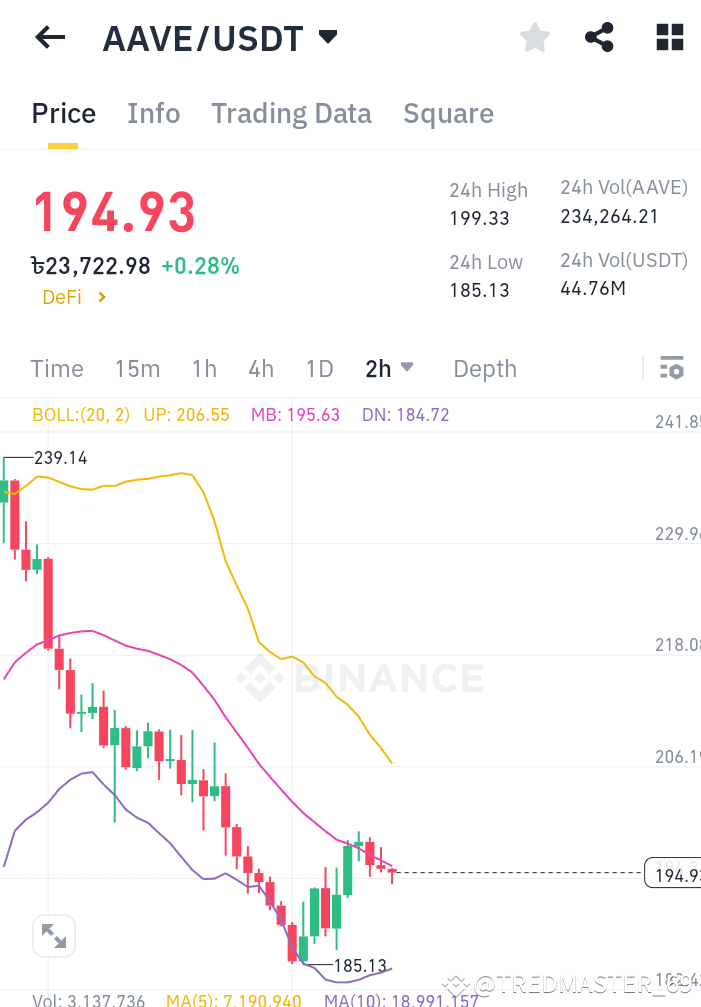Screen dimensions: 701x1007
Task: Toggle the BOLL indicator label
Action: 80,413
